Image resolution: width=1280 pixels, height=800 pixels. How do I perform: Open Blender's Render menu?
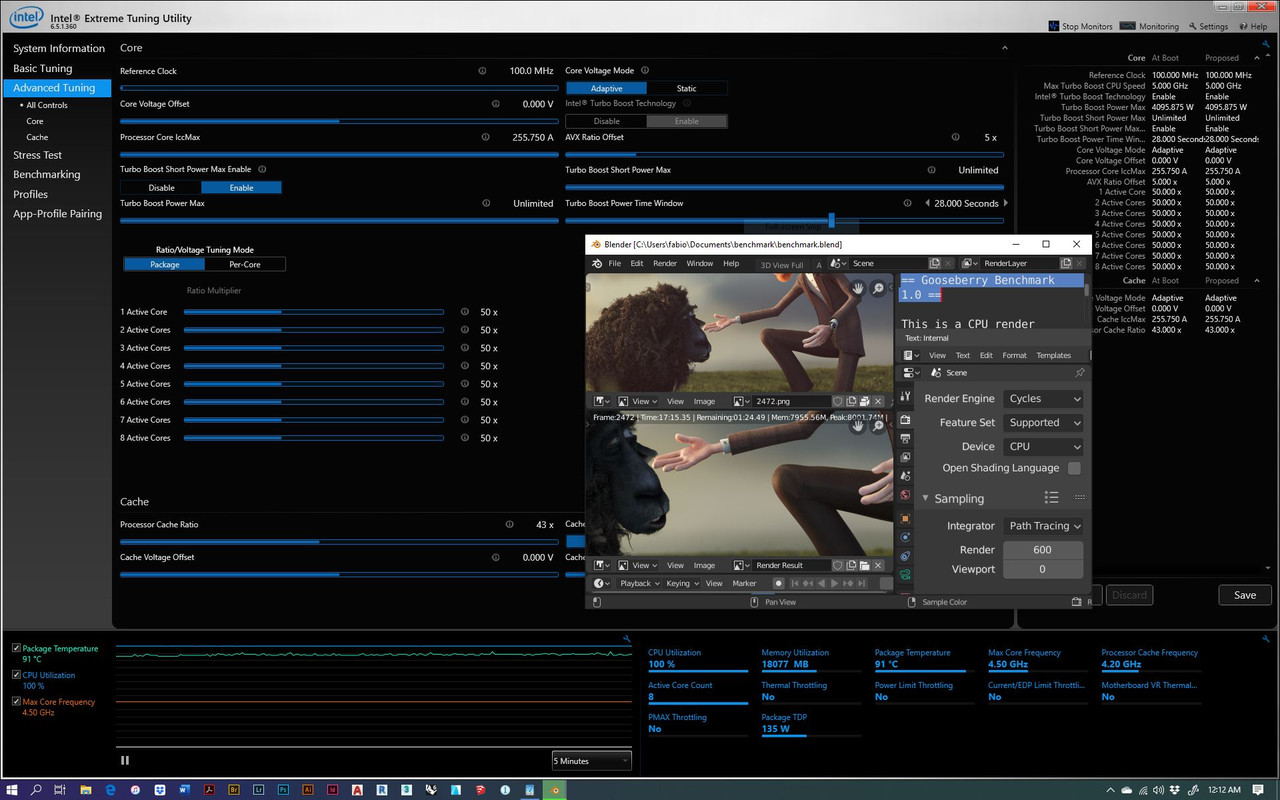point(665,264)
